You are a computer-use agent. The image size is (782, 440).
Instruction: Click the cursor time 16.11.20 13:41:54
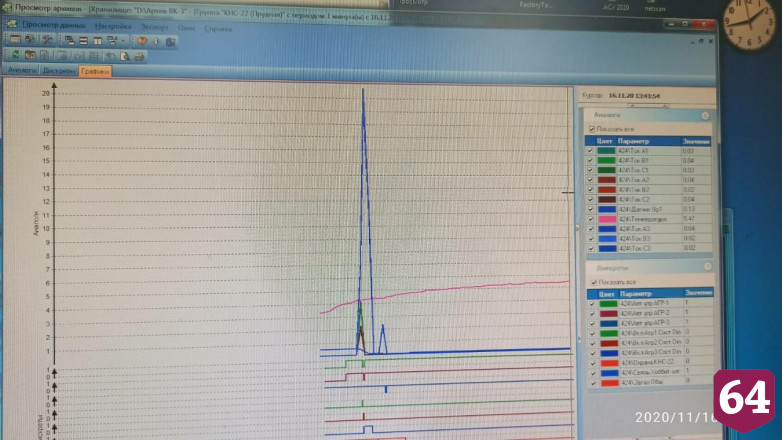634,95
